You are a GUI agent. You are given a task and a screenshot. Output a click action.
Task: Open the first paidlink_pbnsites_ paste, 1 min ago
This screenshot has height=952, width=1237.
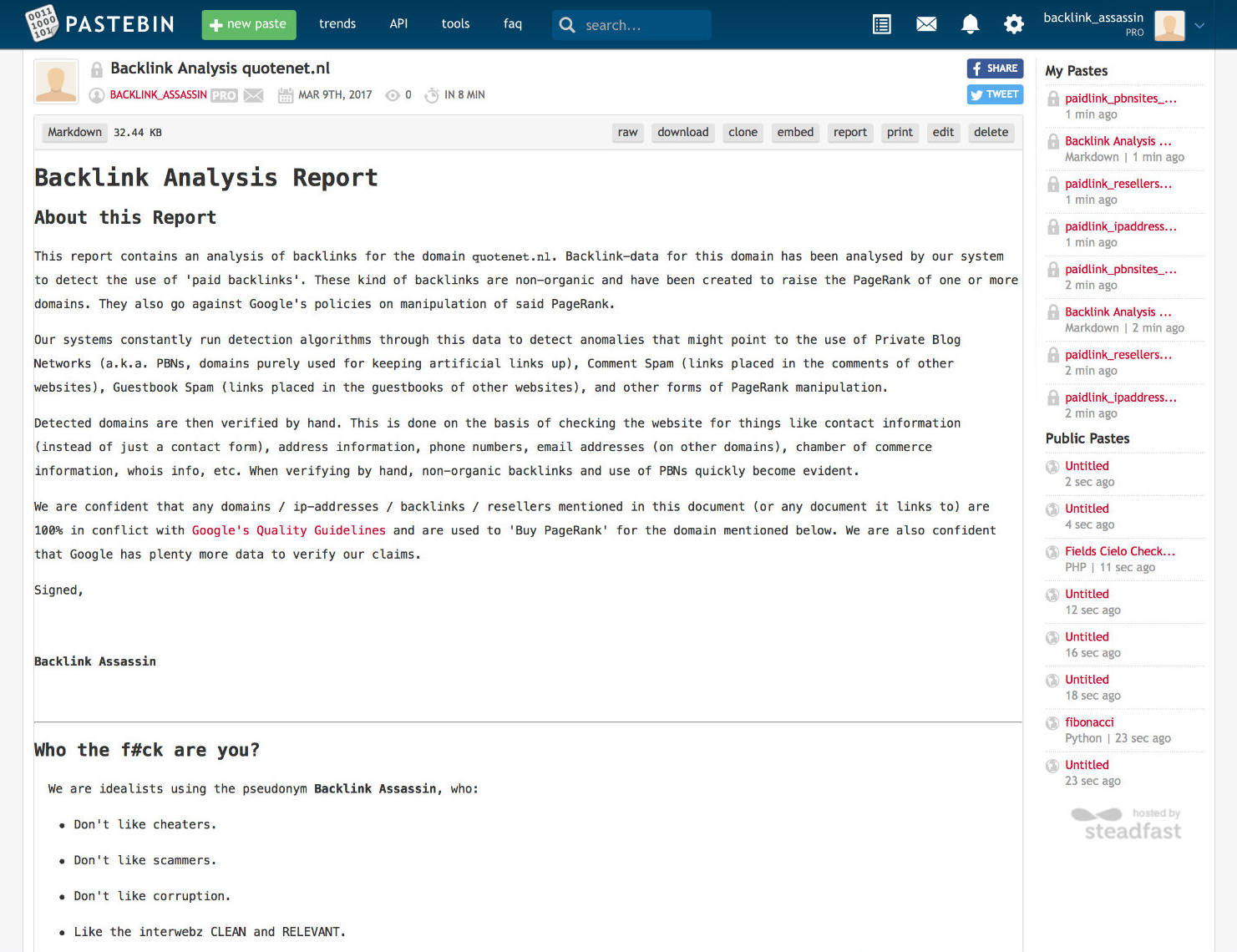1121,99
